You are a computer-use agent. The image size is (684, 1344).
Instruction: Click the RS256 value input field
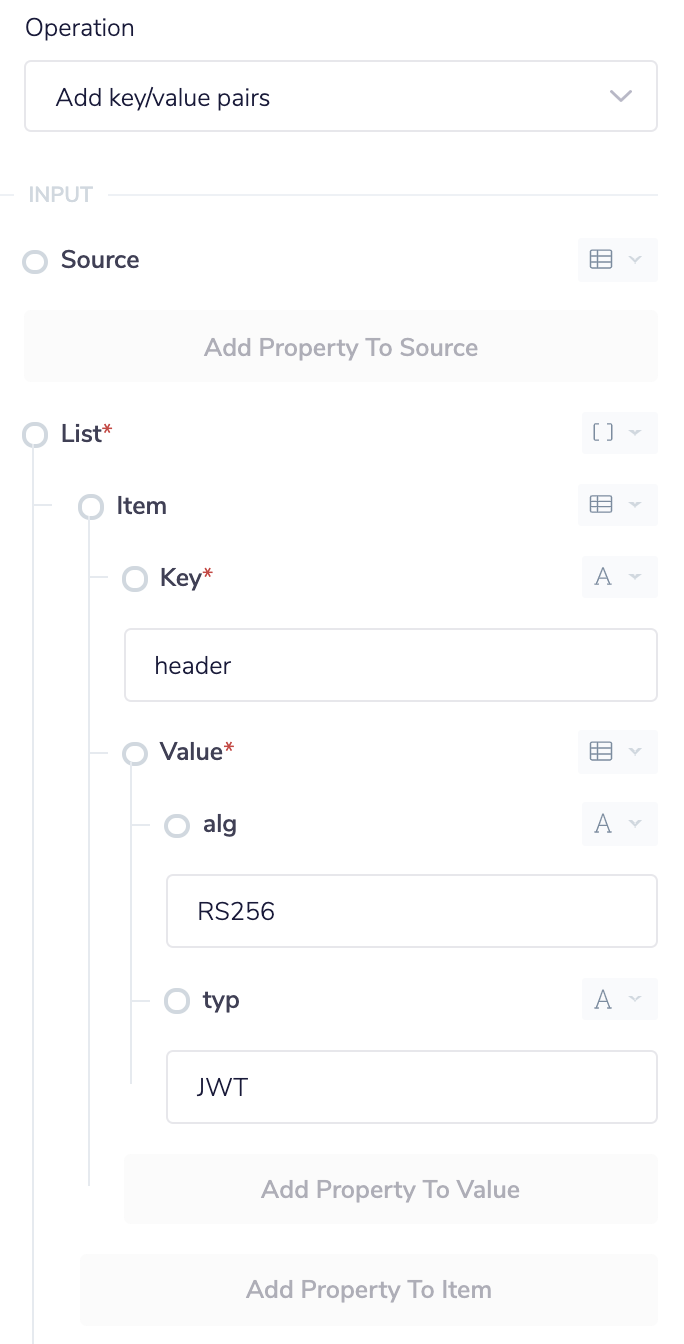[411, 911]
